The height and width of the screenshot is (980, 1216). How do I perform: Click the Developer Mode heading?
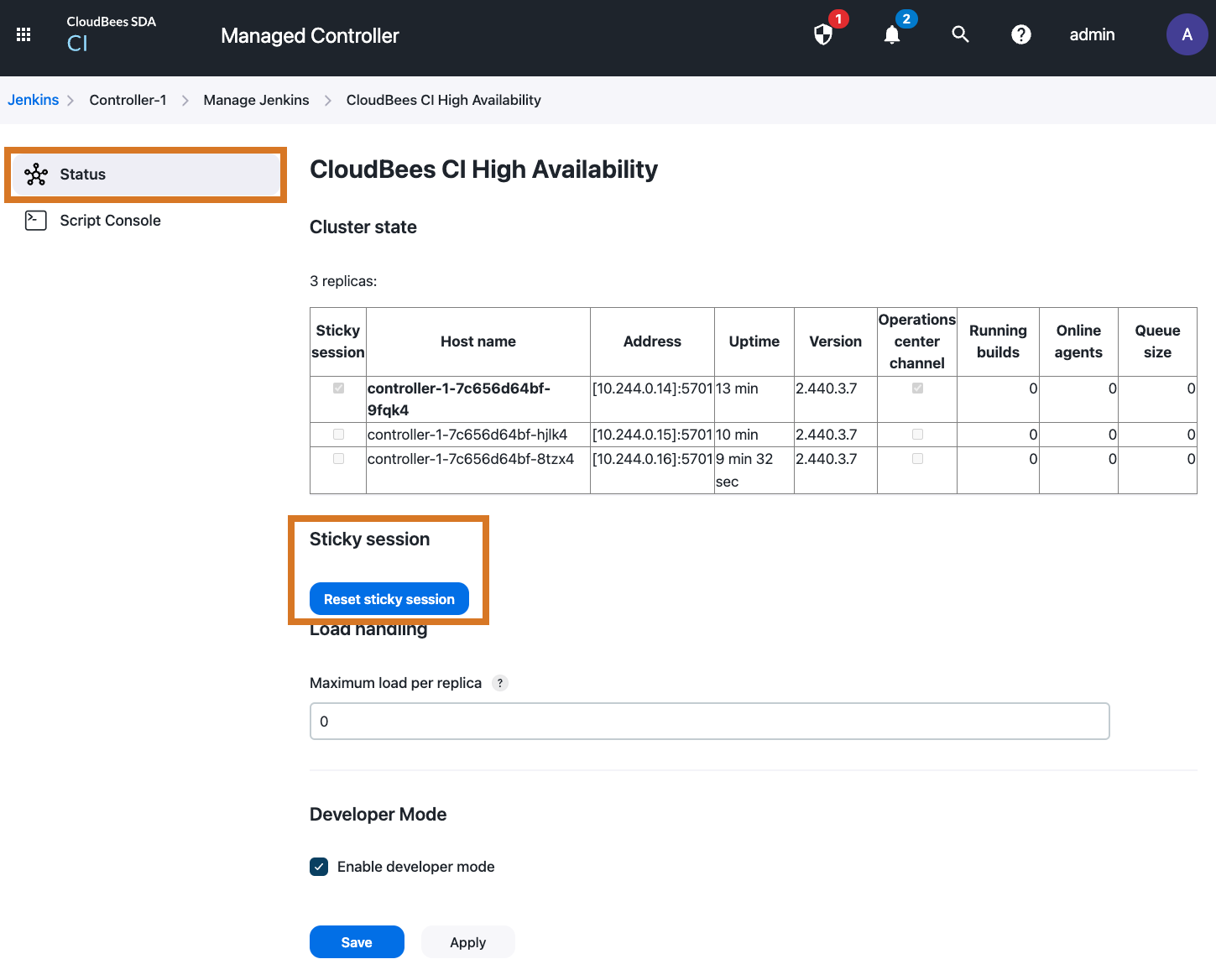[378, 815]
